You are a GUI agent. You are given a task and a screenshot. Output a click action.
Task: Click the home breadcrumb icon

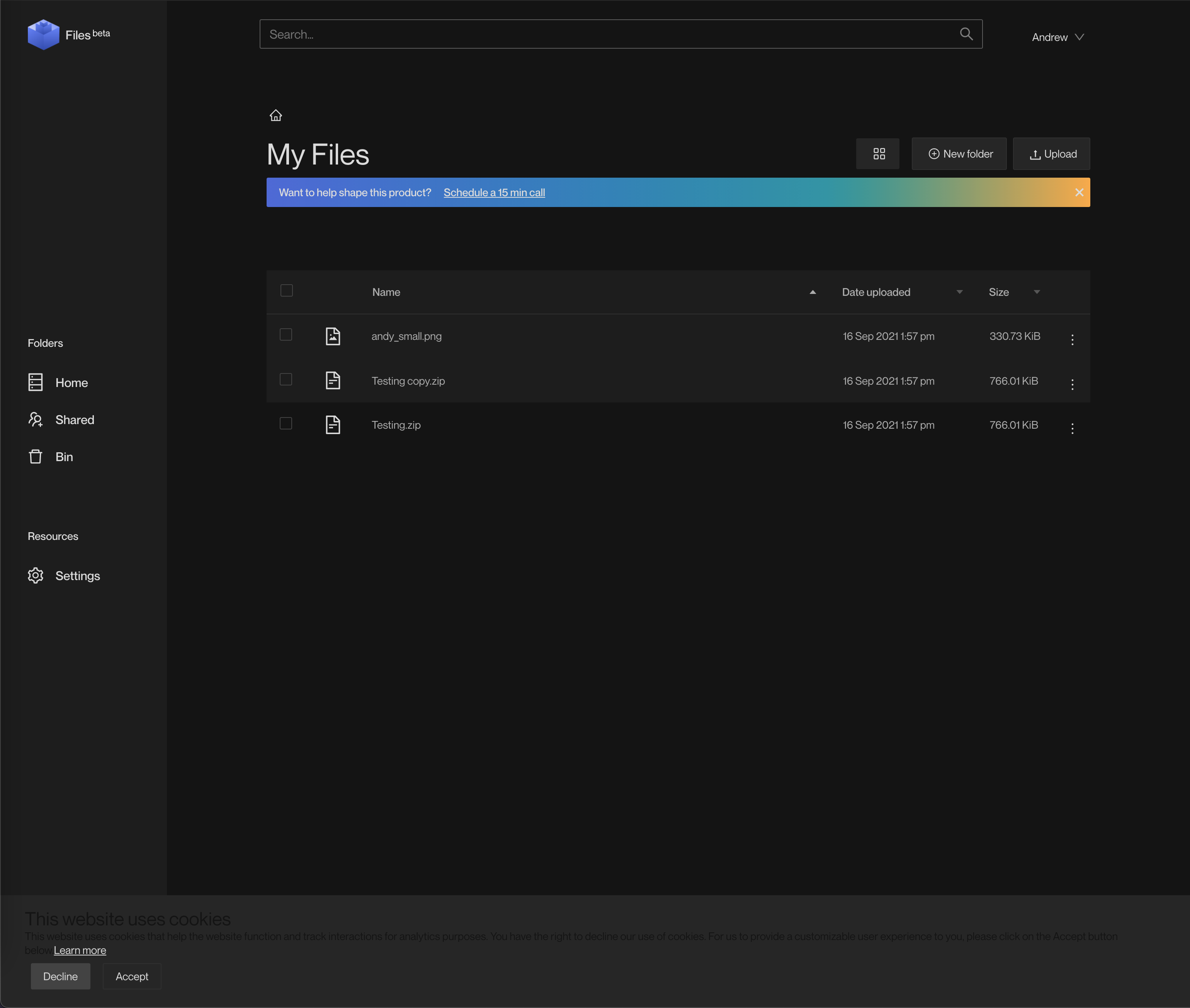[x=276, y=115]
